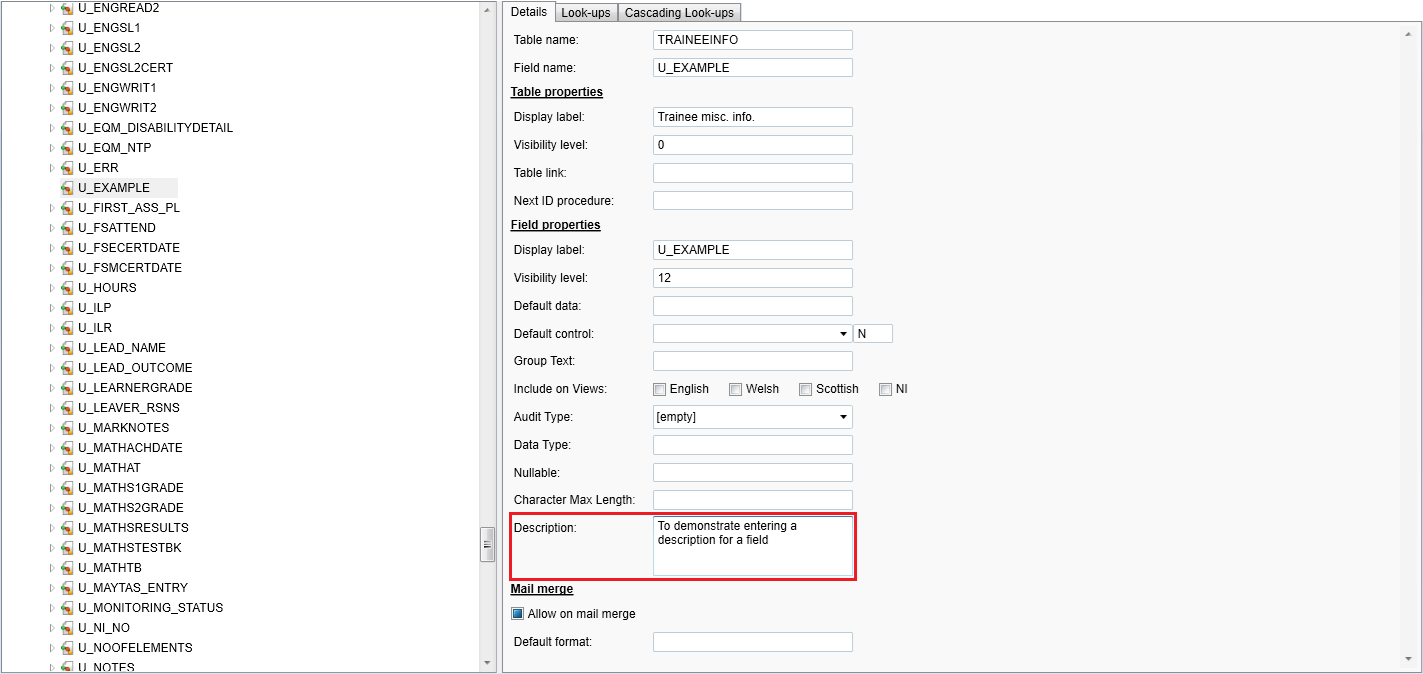The image size is (1423, 674).
Task: Click the field icon beside U_MATHTB
Action: point(67,568)
